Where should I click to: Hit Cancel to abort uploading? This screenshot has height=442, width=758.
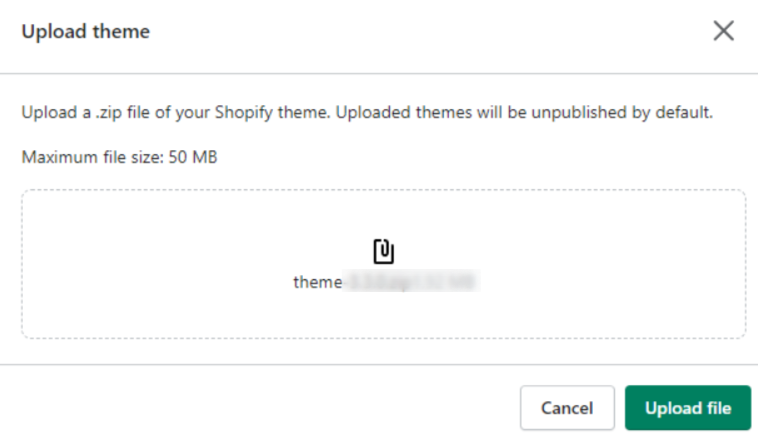point(567,408)
